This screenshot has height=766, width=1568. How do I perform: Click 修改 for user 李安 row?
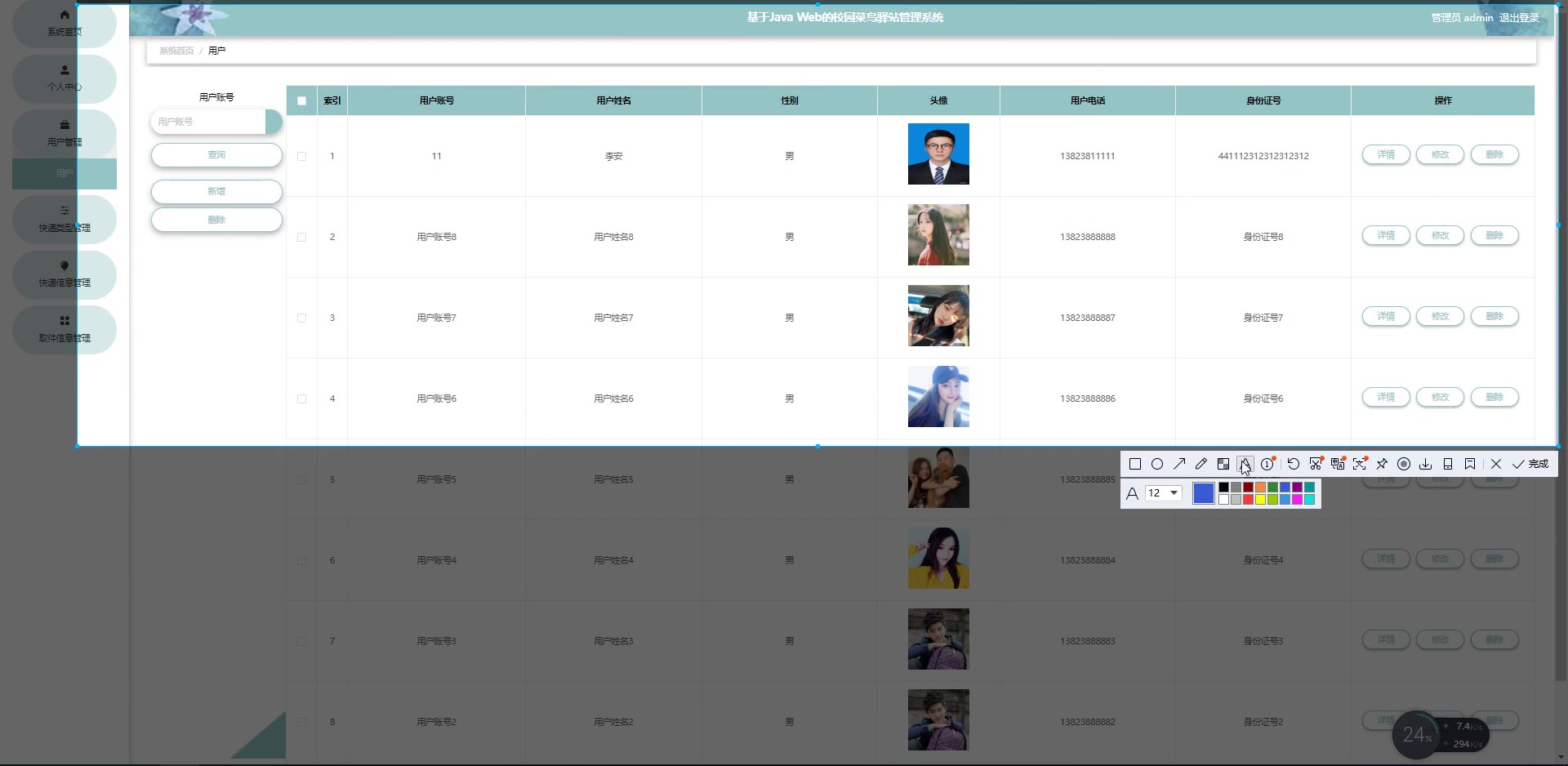pyautogui.click(x=1440, y=154)
